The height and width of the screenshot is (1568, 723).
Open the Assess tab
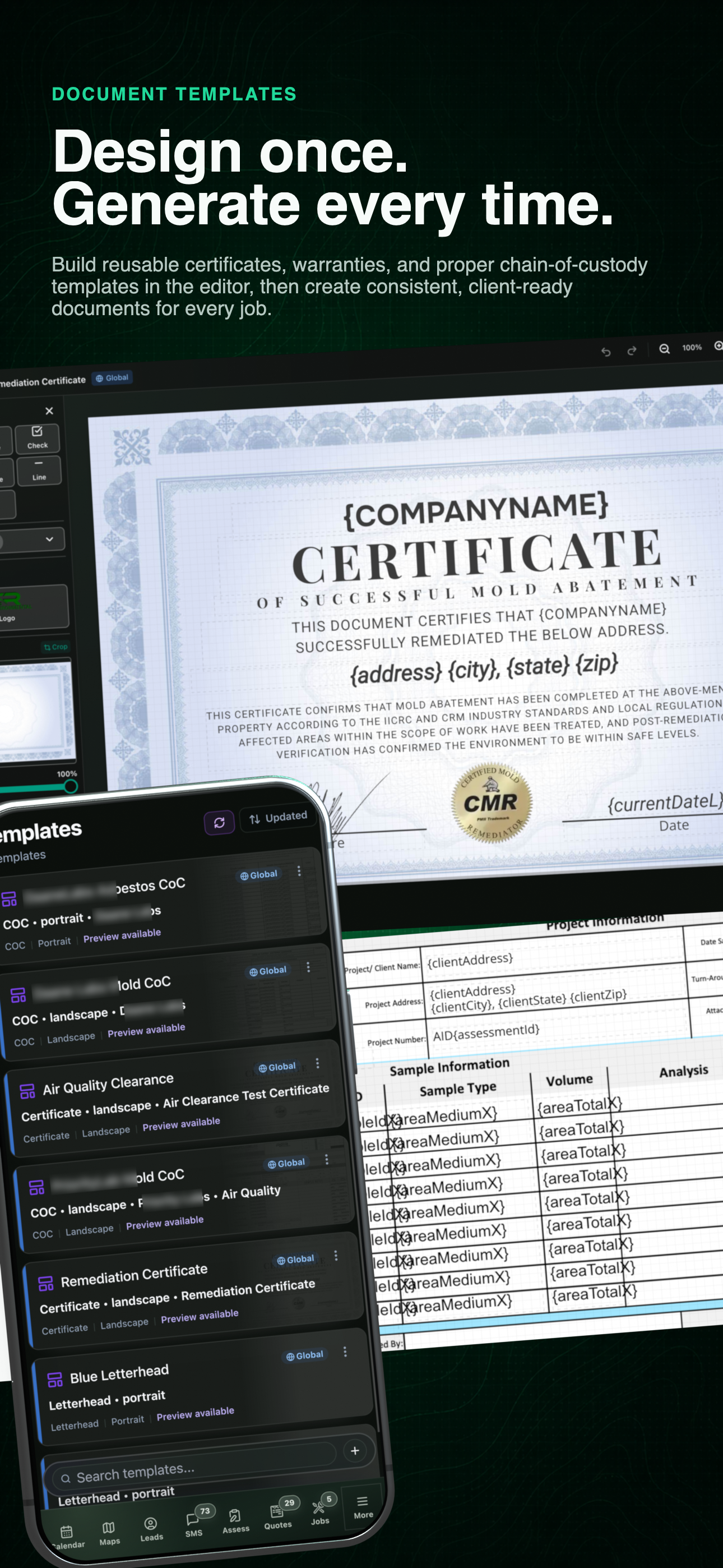tap(235, 1520)
